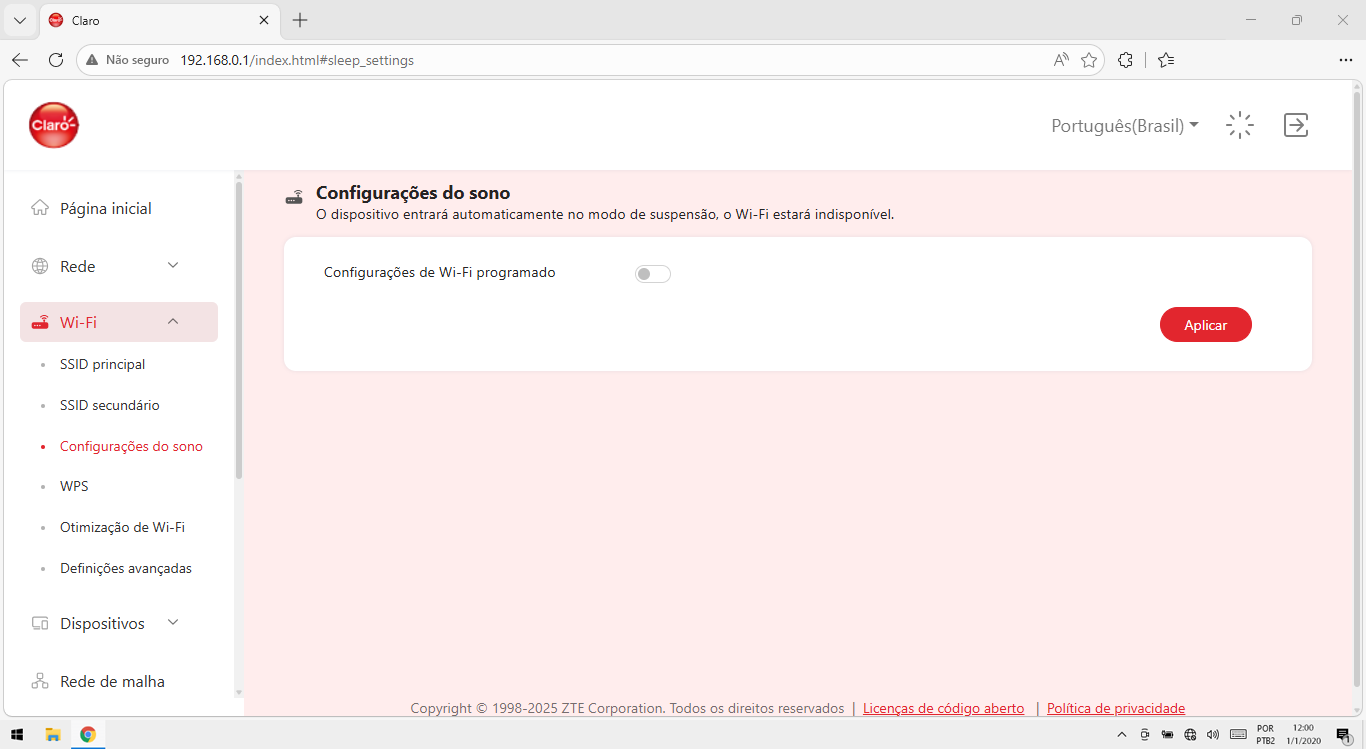Click the browser refresh icon
This screenshot has width=1366, height=749.
(x=56, y=60)
